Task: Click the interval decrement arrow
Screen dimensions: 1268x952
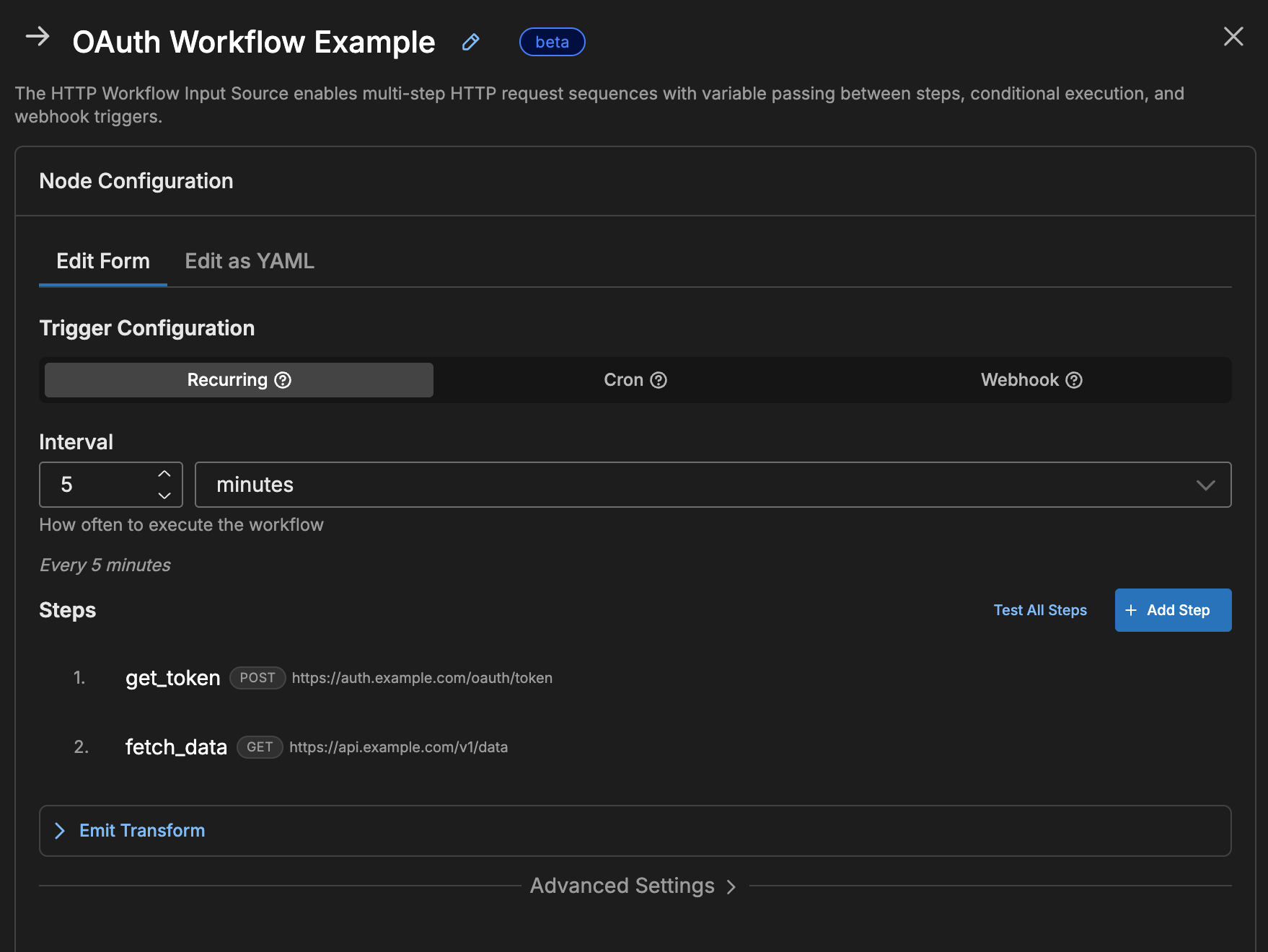Action: (164, 495)
